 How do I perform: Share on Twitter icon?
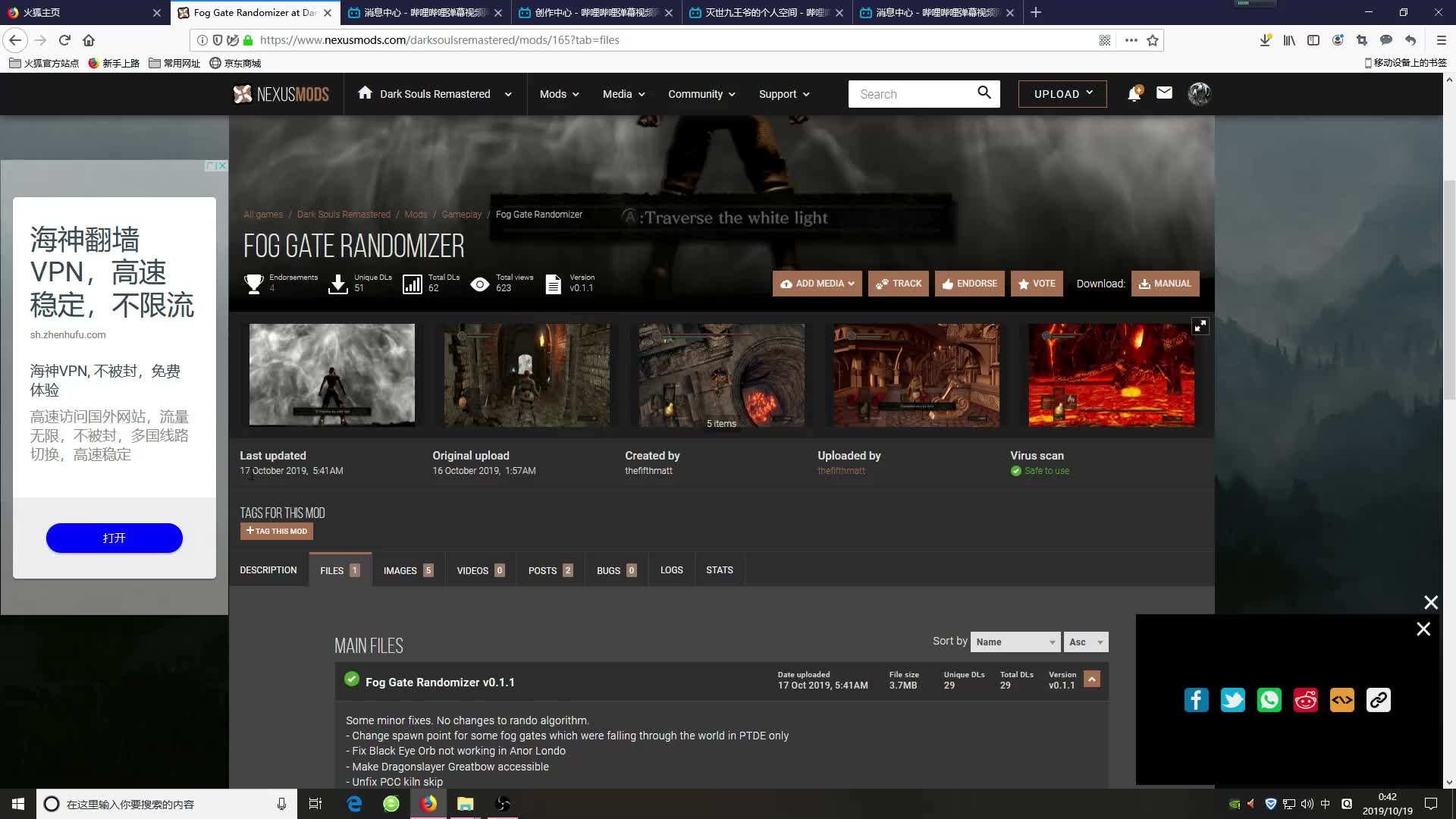(1232, 700)
